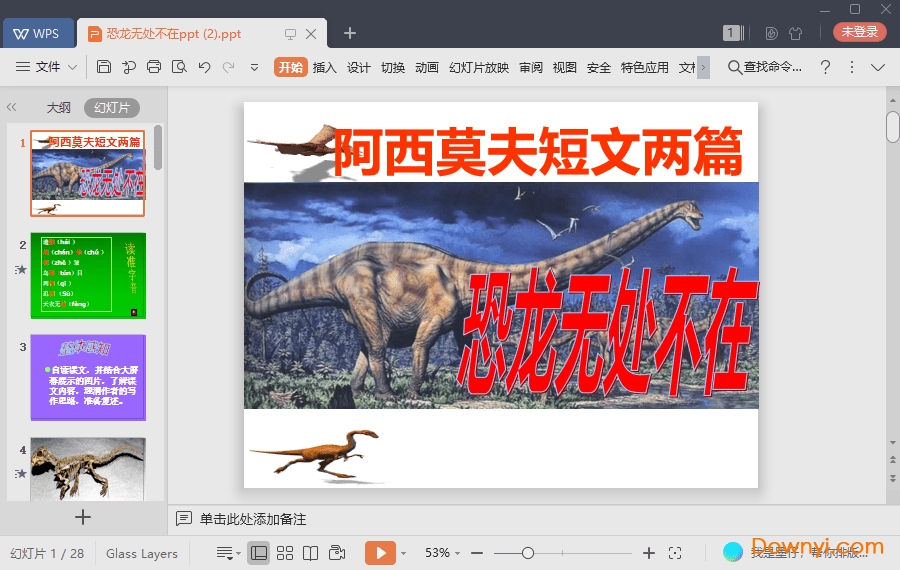
Task: Collapse the slide panel double chevron
Action: click(11, 107)
